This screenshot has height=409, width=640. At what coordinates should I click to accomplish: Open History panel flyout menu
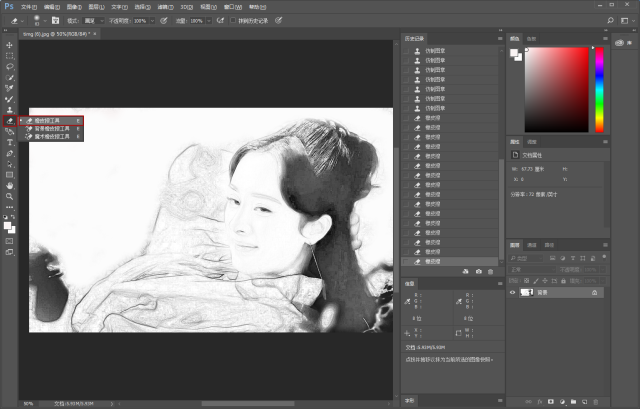tap(500, 38)
